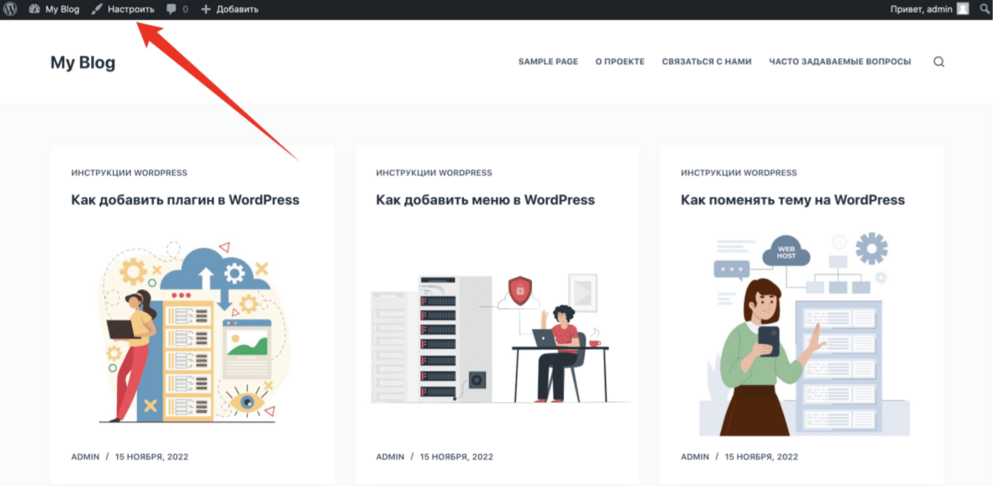Viewport: 993px width, 486px height.
Task: Go to Sample Page menu item
Action: (548, 61)
